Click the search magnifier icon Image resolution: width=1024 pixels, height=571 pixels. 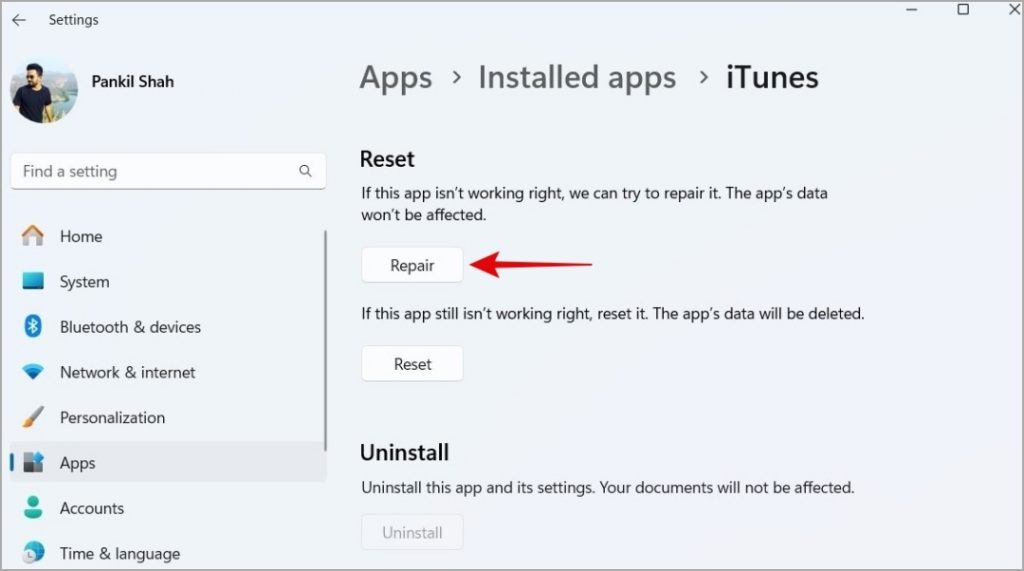305,171
